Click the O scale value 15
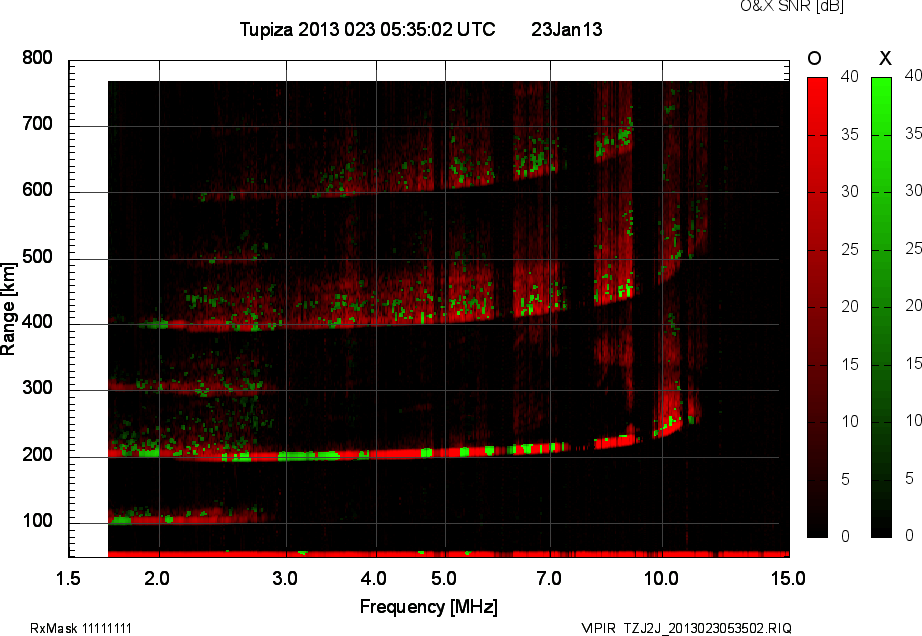Viewport: 922px width, 636px height. point(850,364)
